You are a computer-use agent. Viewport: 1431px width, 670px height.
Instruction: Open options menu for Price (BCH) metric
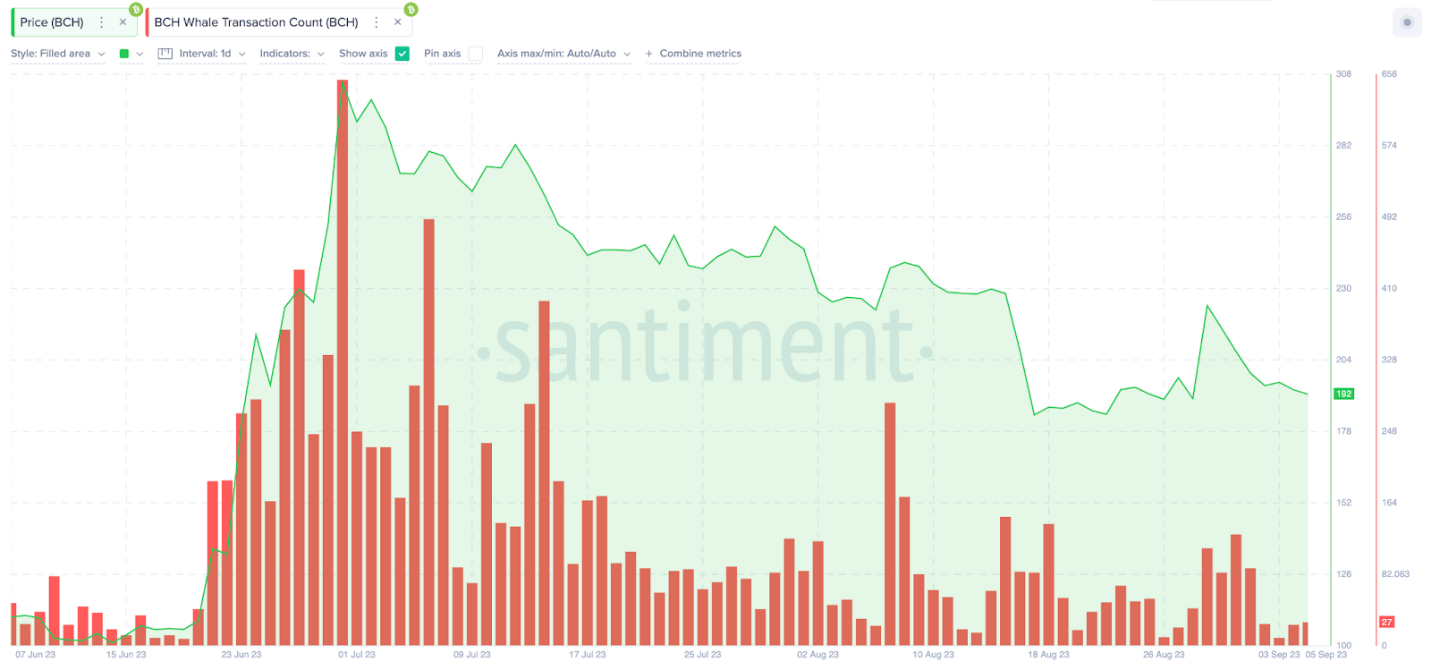point(101,22)
